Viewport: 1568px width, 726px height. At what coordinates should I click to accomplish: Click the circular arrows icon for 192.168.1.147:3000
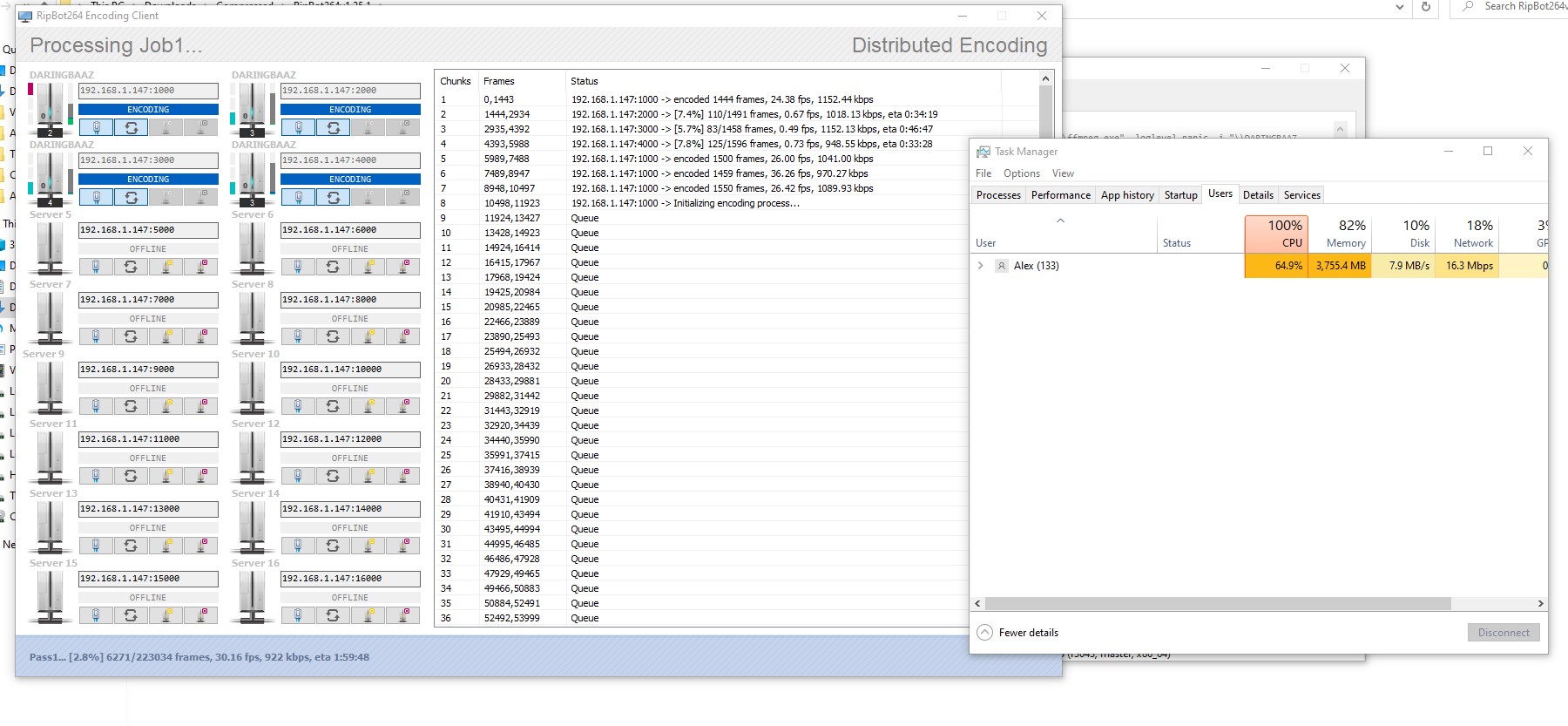tap(131, 197)
